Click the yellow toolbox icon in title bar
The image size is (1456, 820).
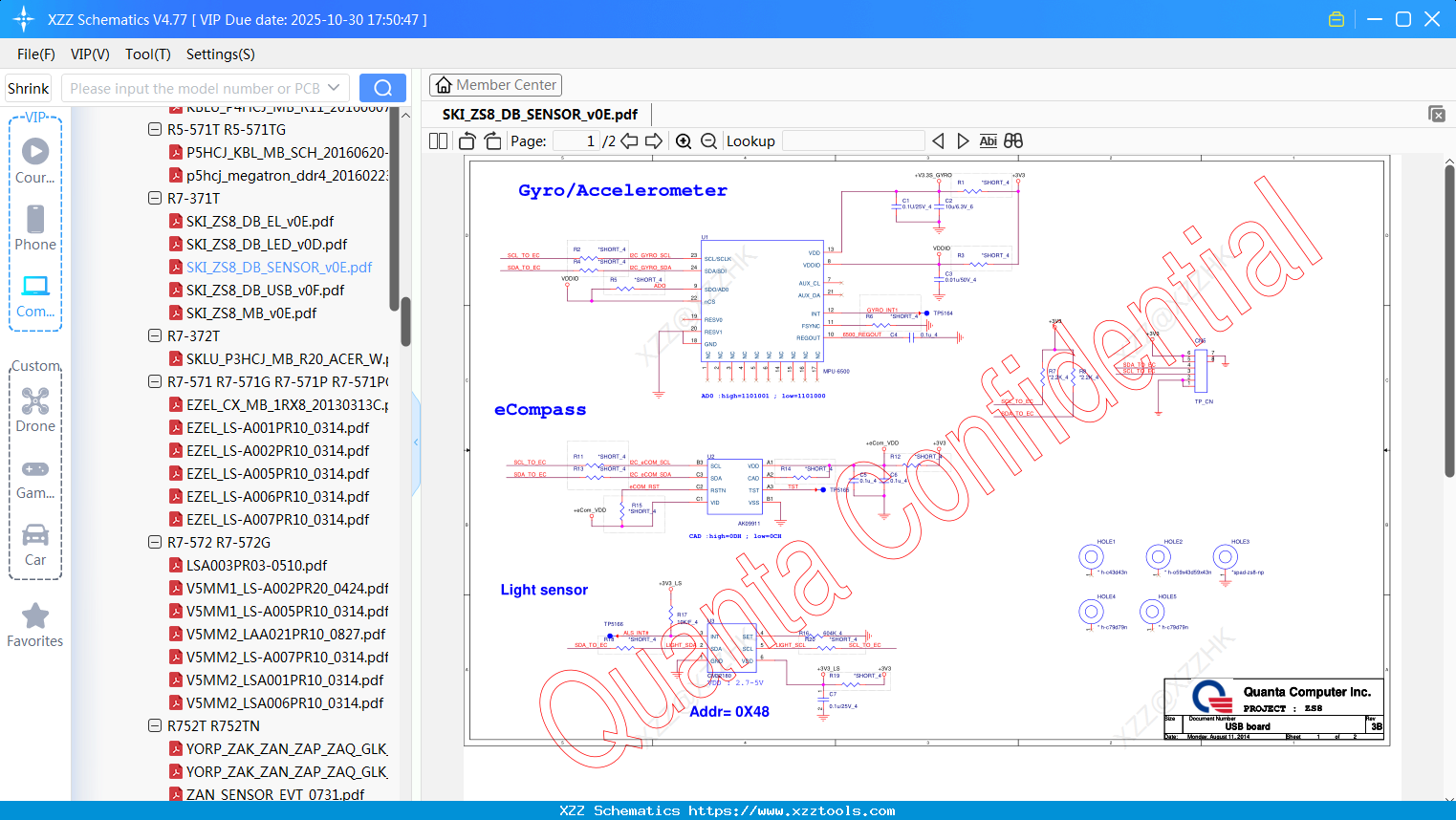(x=1336, y=19)
